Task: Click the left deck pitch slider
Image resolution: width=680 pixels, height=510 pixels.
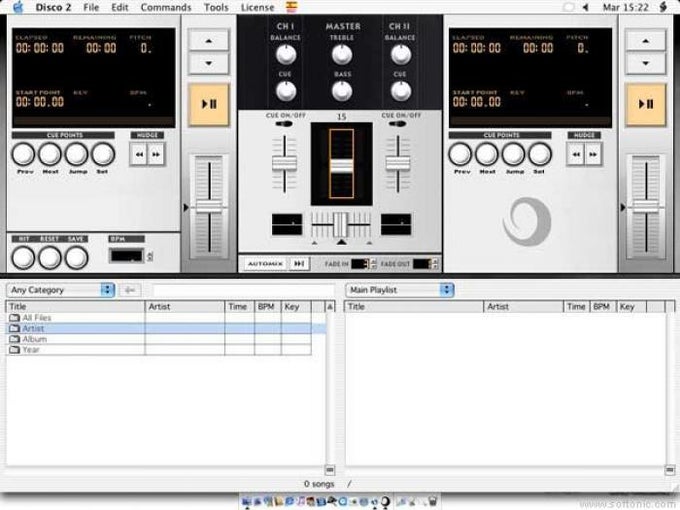Action: click(x=209, y=206)
